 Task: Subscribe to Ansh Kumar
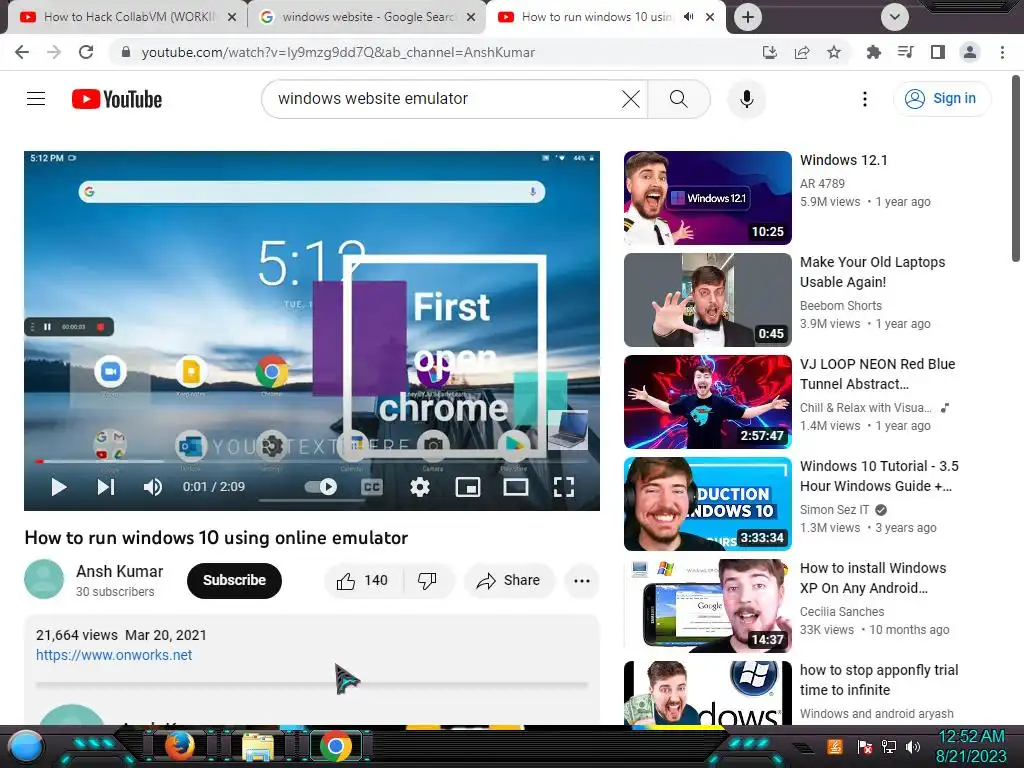234,580
